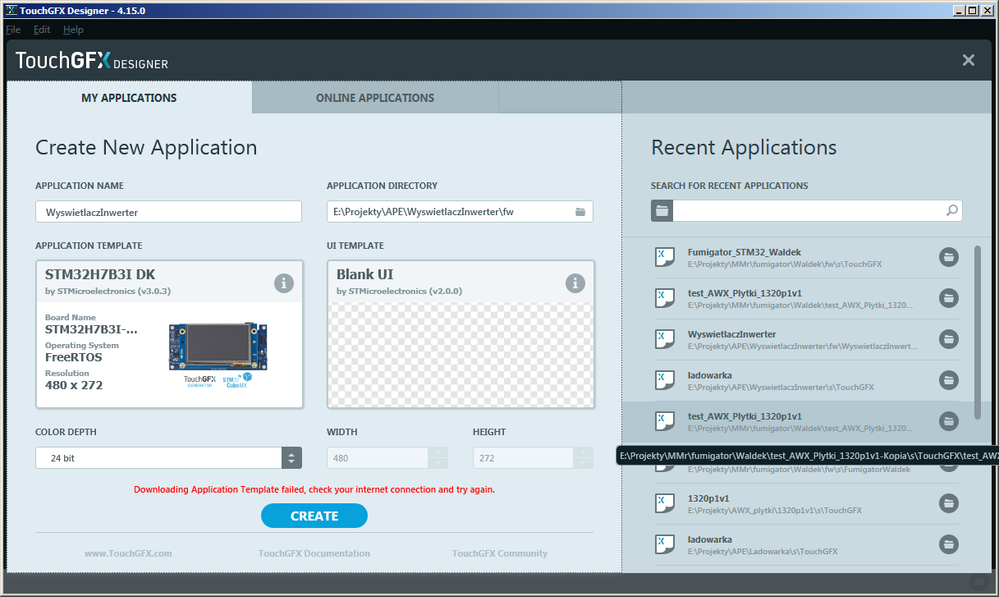Open TouchGFX Community link
Image resolution: width=999 pixels, height=597 pixels.
(x=500, y=553)
